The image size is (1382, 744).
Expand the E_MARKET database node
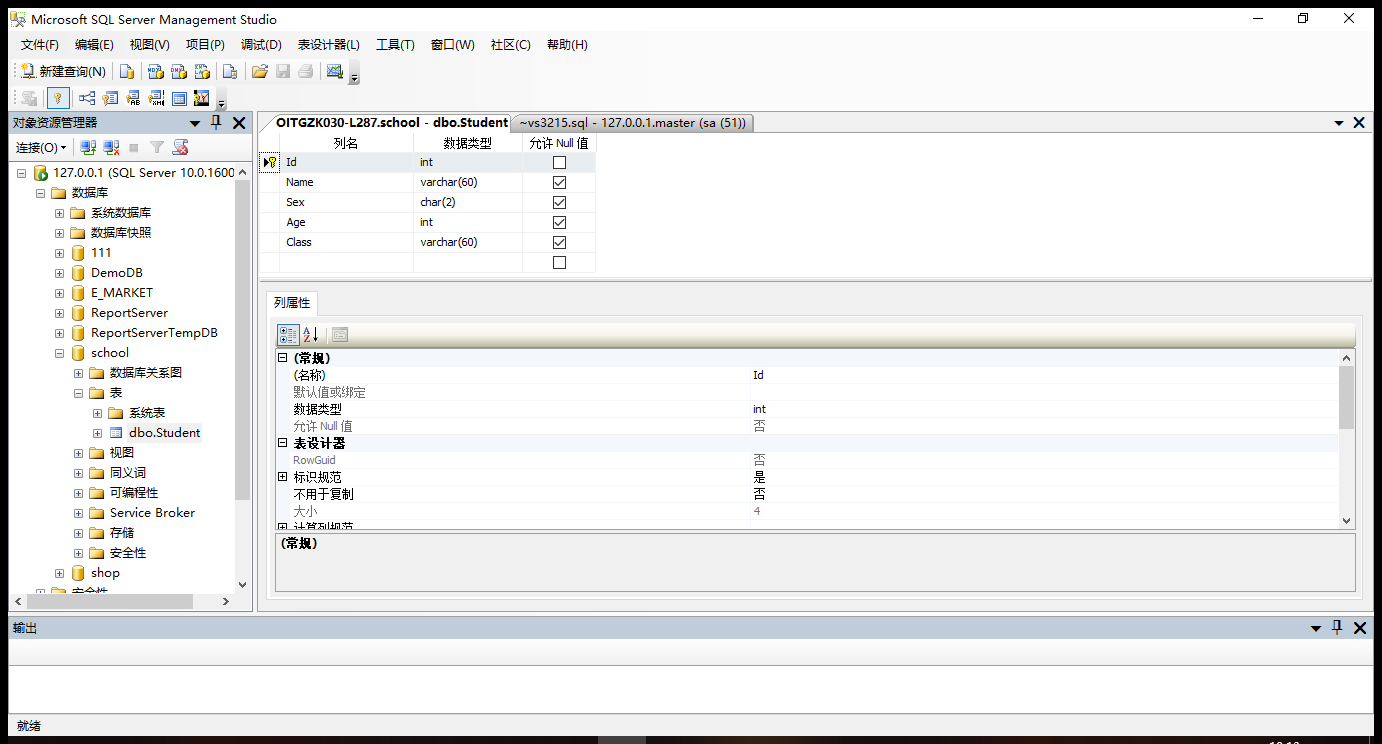[x=59, y=293]
